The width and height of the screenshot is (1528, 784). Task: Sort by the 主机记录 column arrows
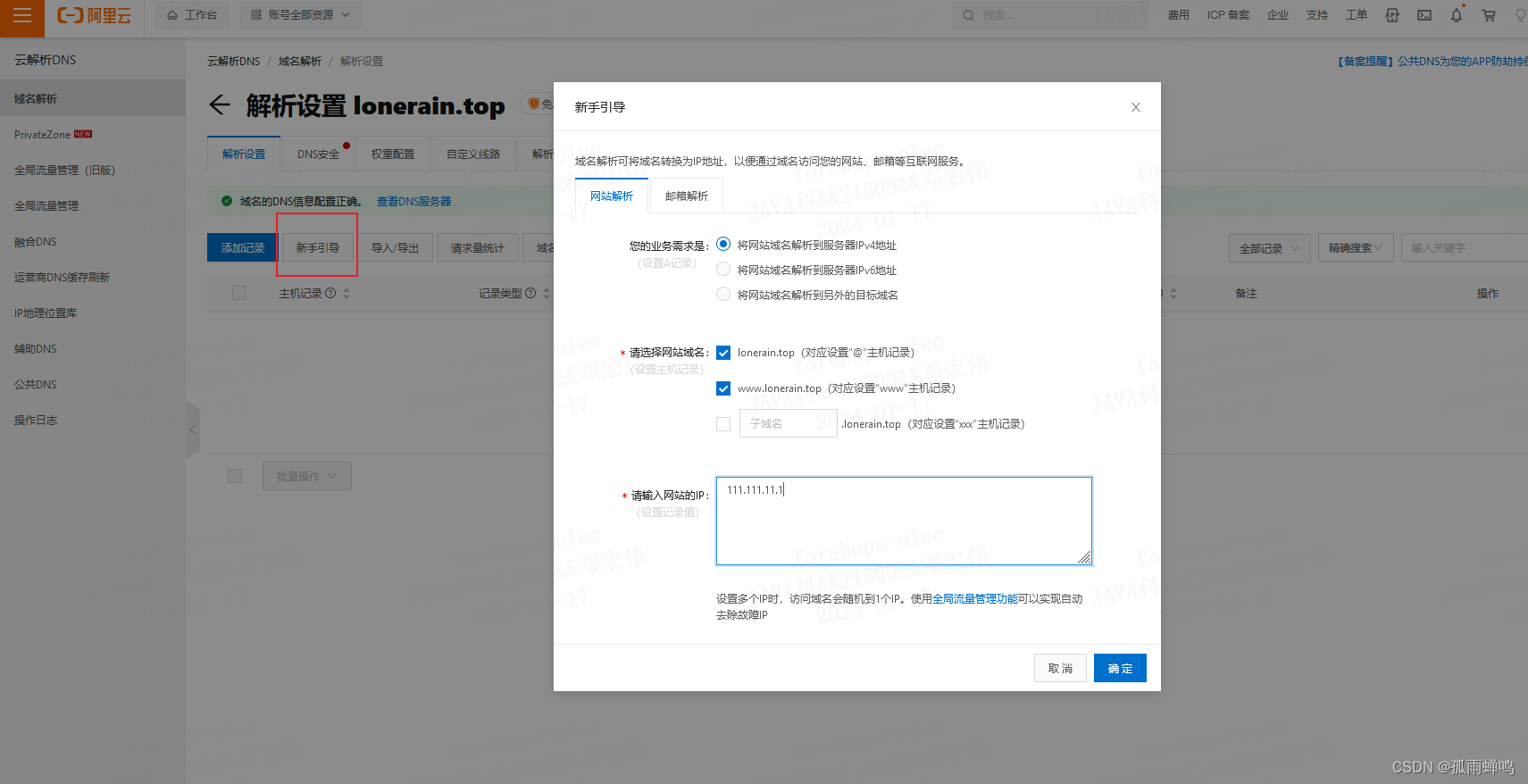coord(347,293)
